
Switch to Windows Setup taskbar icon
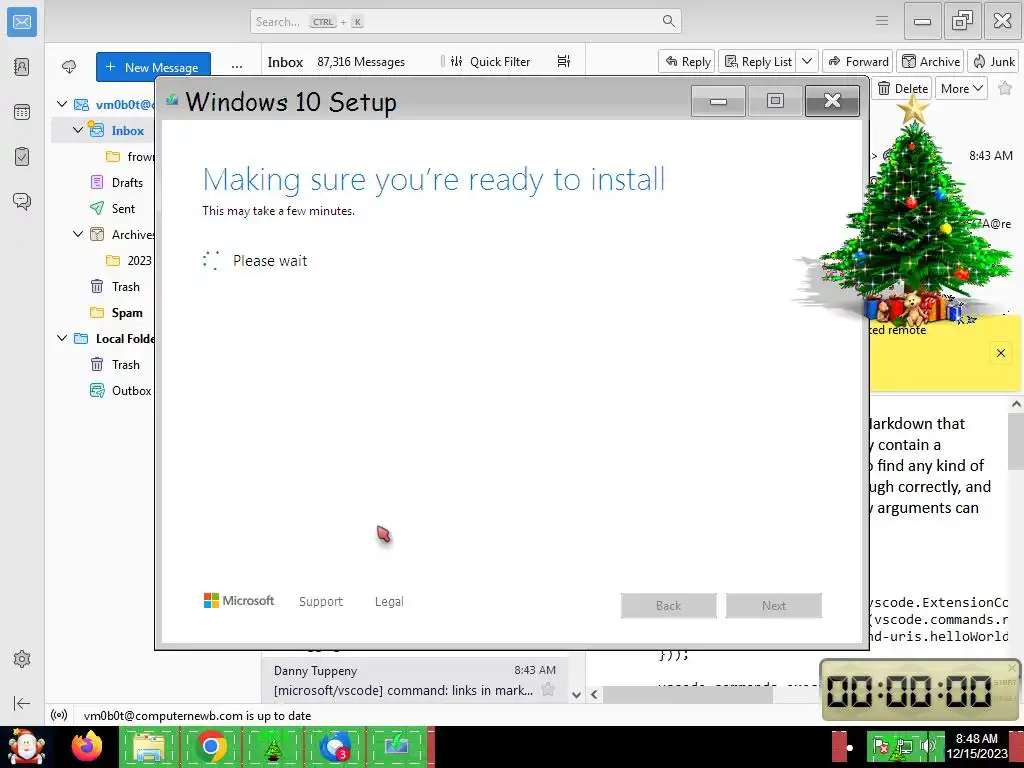tap(396, 746)
